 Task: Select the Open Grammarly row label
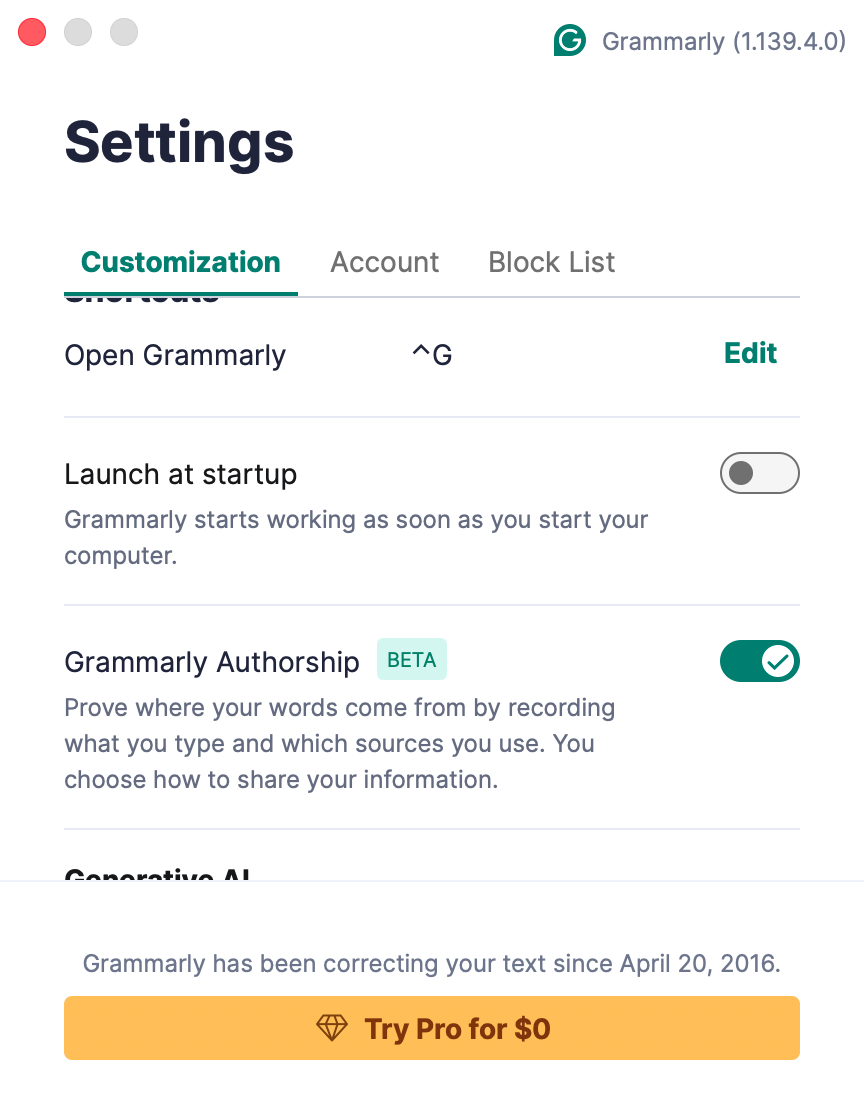[175, 354]
